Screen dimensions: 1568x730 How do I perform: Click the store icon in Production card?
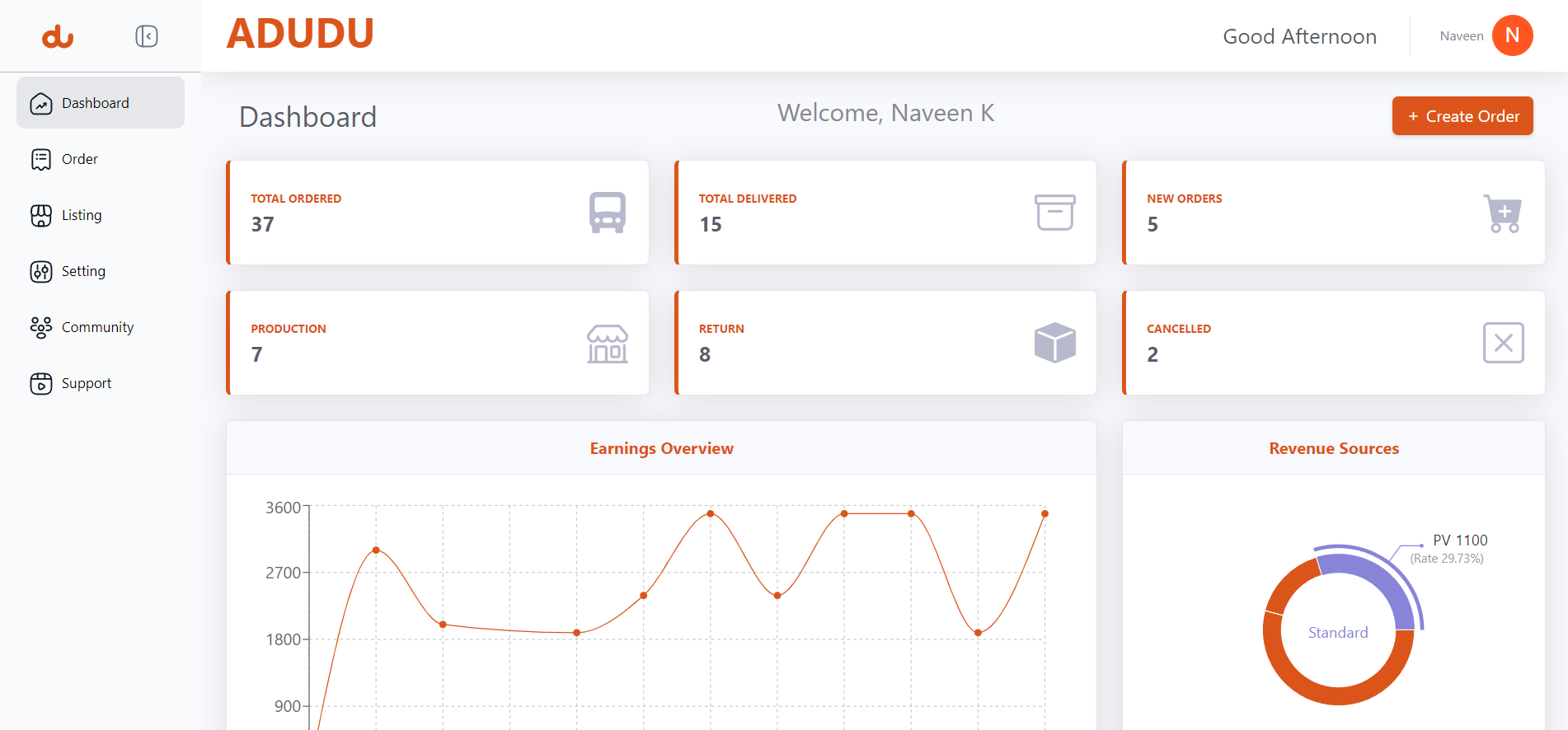click(607, 343)
